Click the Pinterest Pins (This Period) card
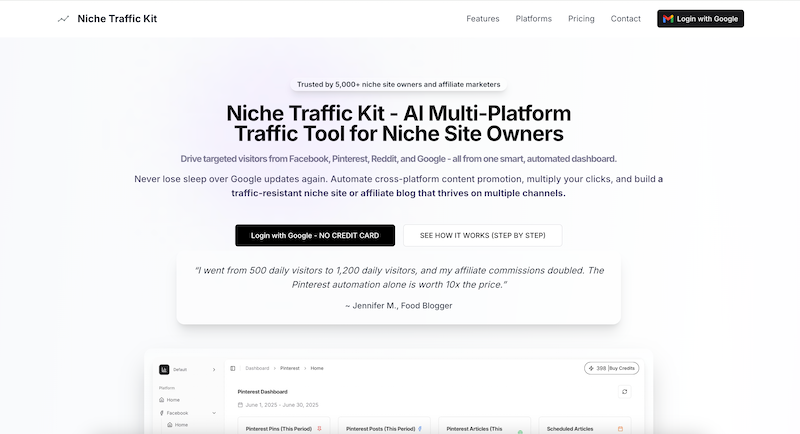 pos(284,426)
